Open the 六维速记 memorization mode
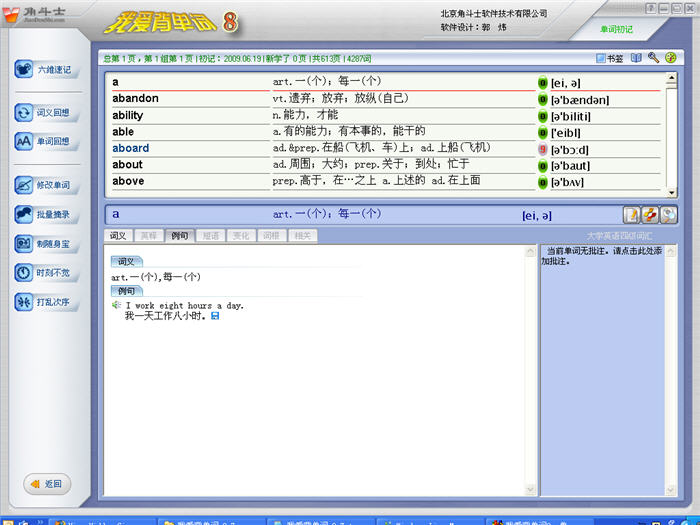This screenshot has width=700, height=525. click(x=44, y=70)
